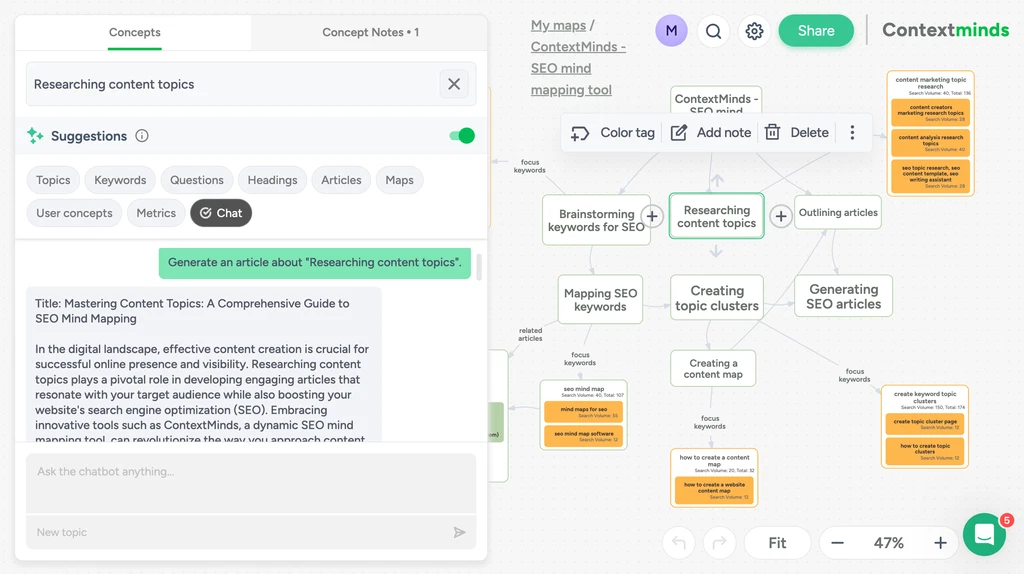Select the Creating a content map node

coord(713,368)
